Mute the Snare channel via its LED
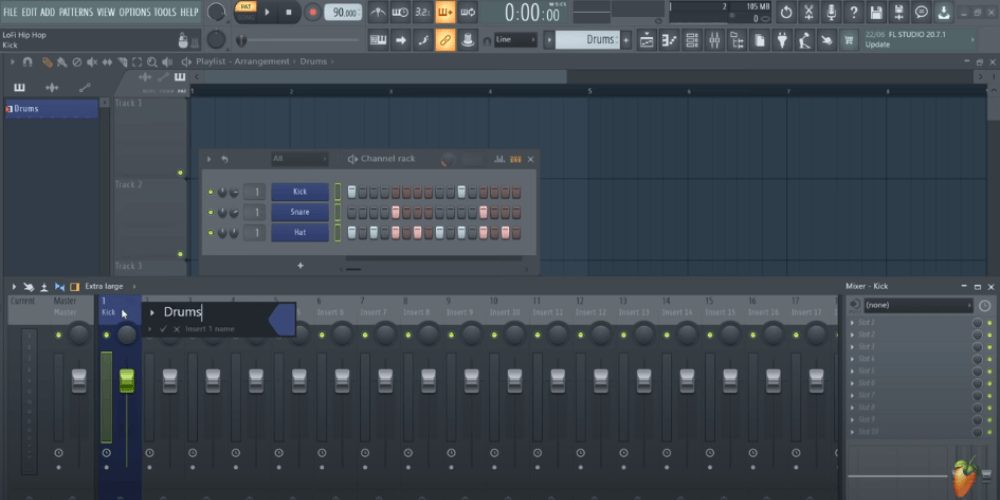This screenshot has width=1000, height=500. [x=210, y=212]
